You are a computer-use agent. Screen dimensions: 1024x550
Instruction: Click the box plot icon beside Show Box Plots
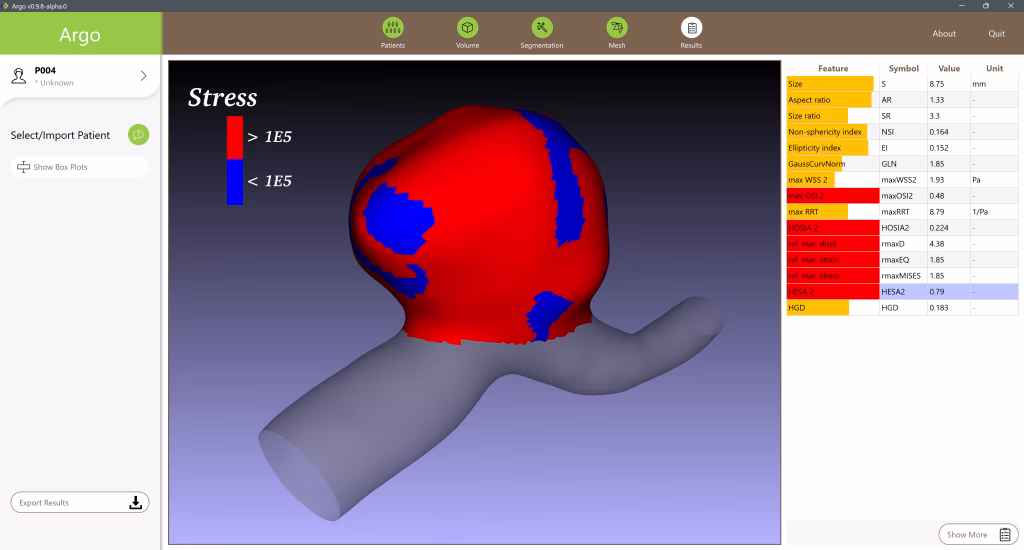click(24, 167)
